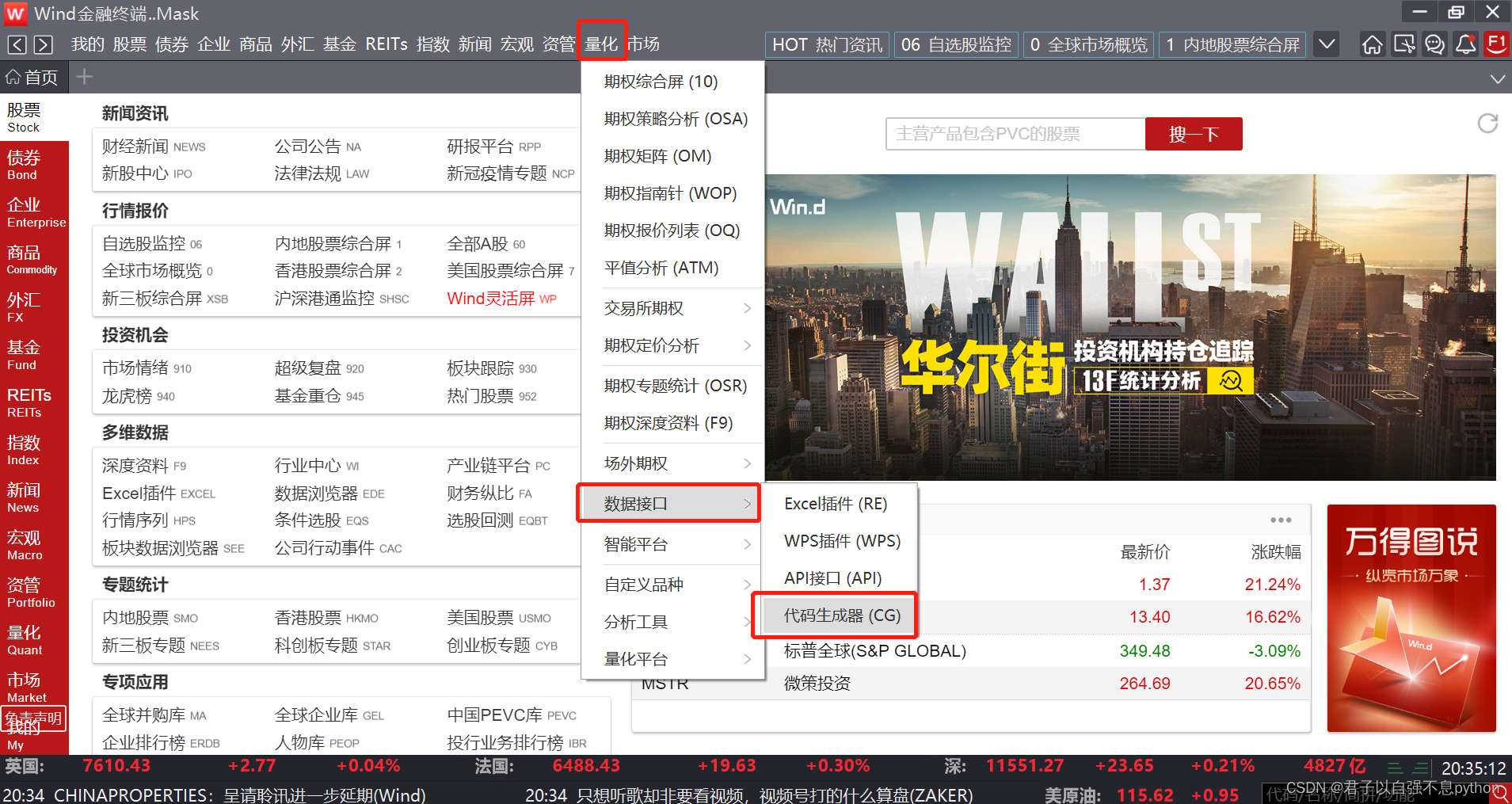Viewport: 1512px width, 804px height.
Task: Choose 期权策略分析 (OSA) menu item
Action: coord(672,119)
